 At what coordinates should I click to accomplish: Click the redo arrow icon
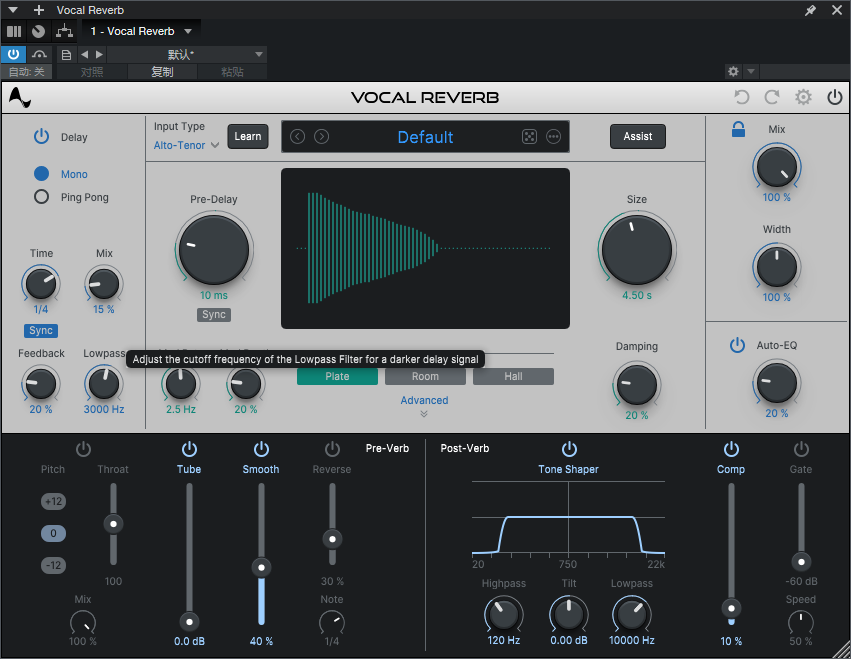pos(772,97)
